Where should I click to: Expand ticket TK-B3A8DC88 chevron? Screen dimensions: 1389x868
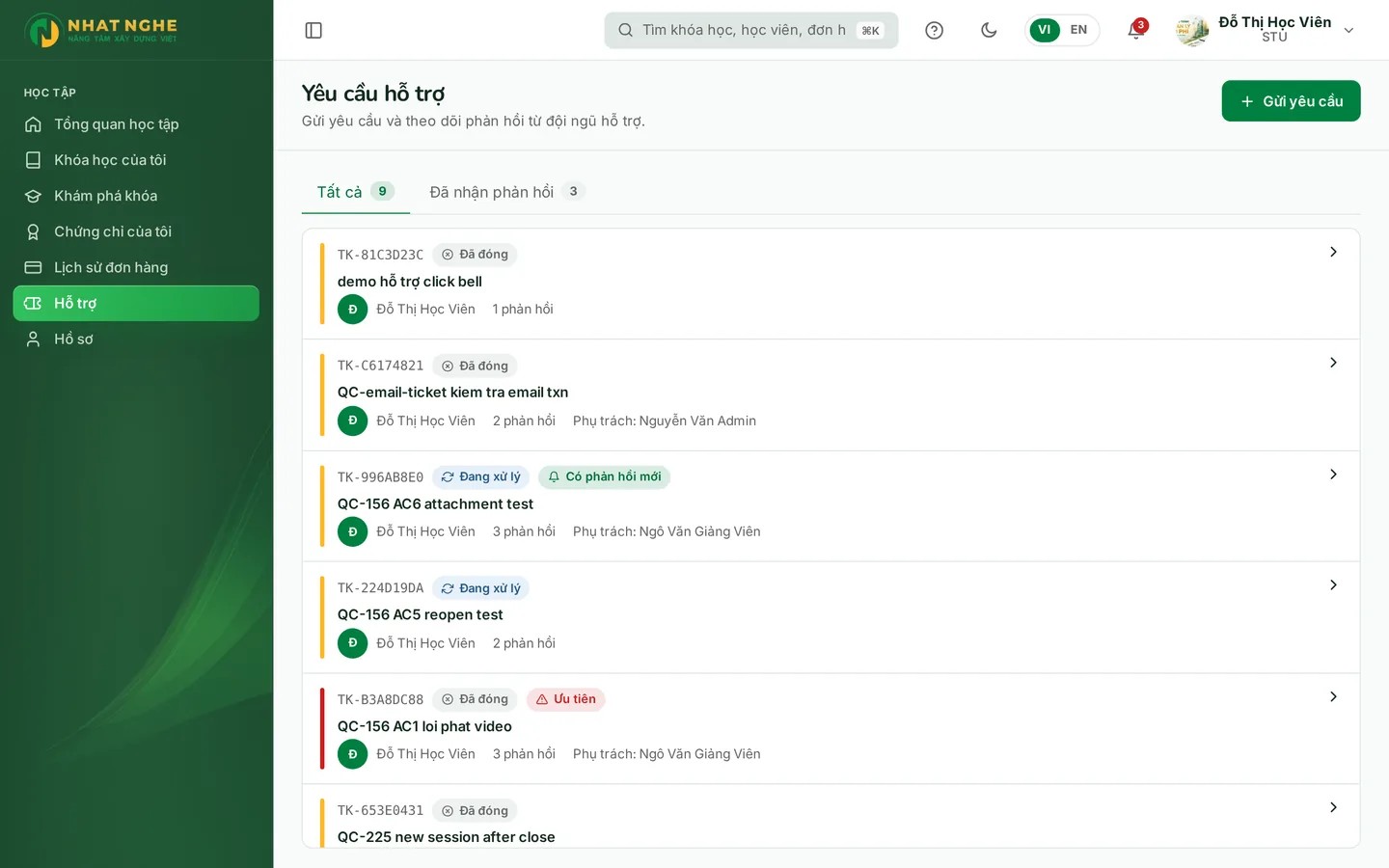[1333, 696]
